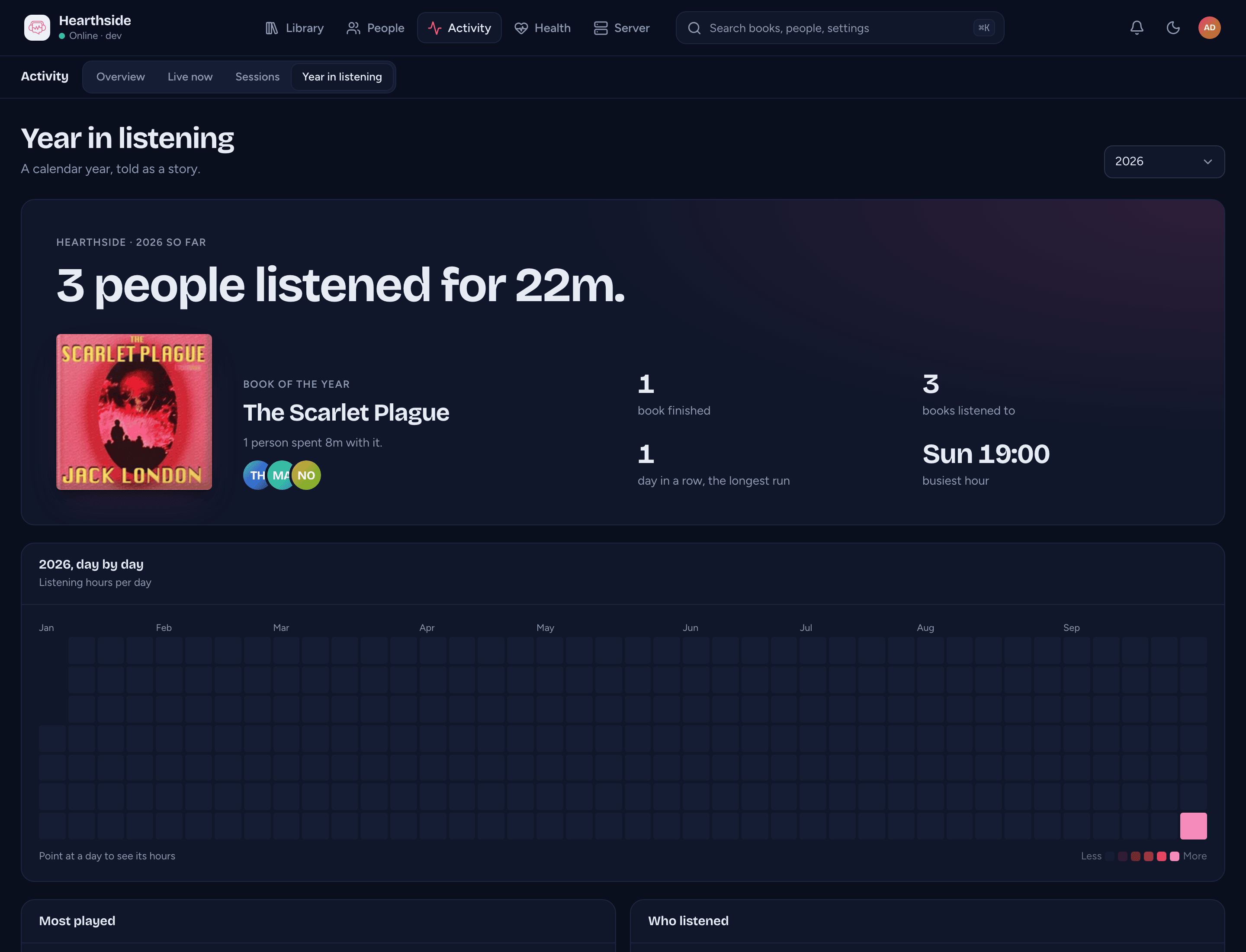1246x952 pixels.
Task: Click the highlighted pink heatmap day
Action: tap(1193, 826)
